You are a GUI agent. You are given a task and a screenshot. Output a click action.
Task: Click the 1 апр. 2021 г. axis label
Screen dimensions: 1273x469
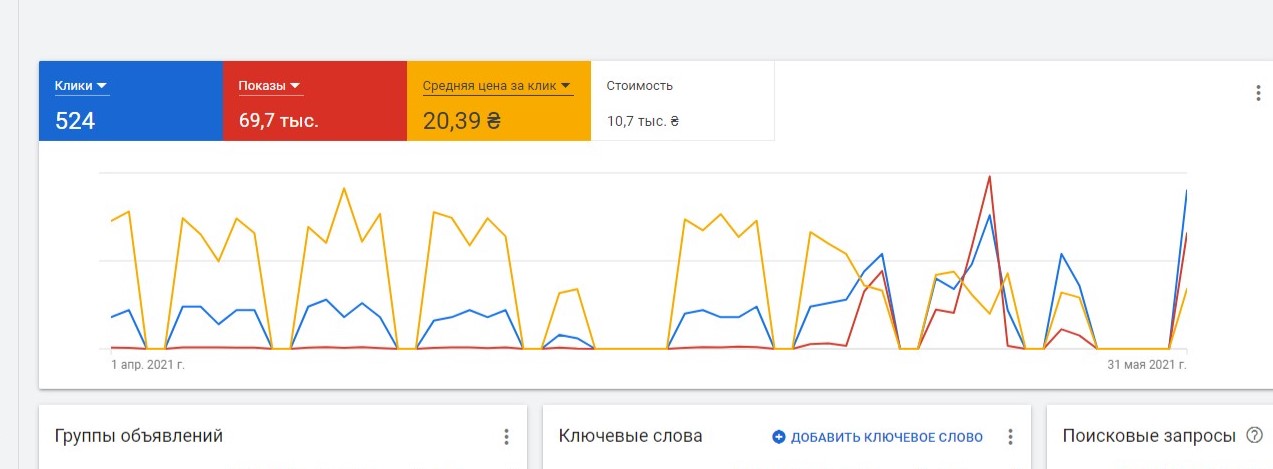point(148,365)
